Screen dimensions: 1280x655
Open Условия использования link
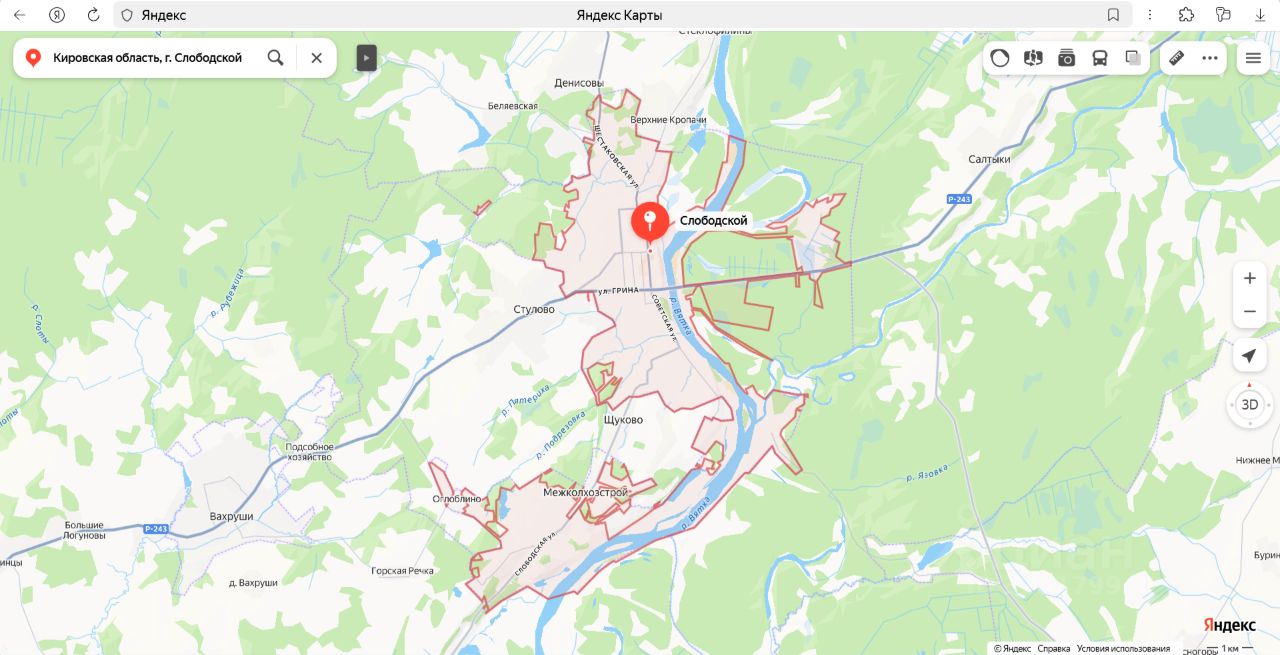(1123, 648)
